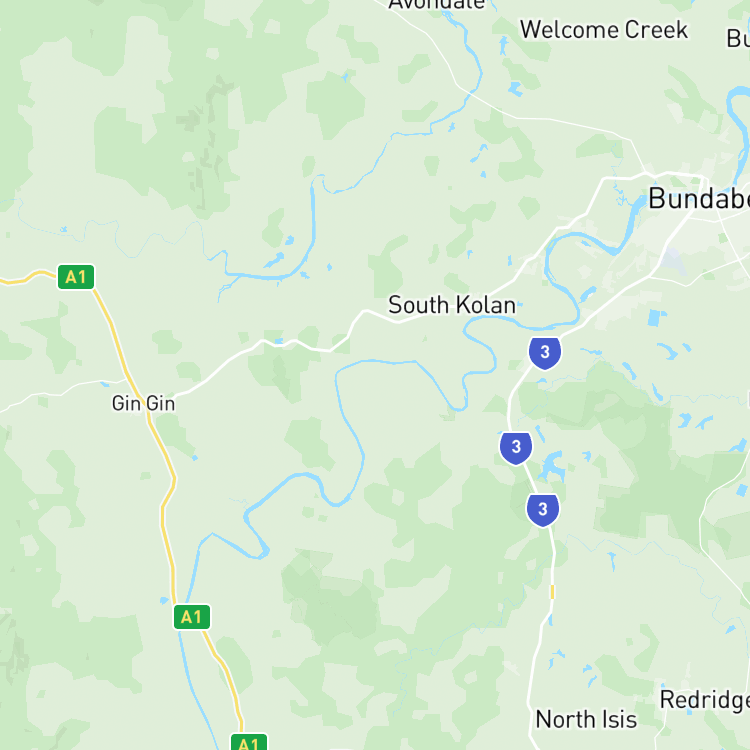Click the middle route 3 shield
This screenshot has height=750, width=750.
516,448
